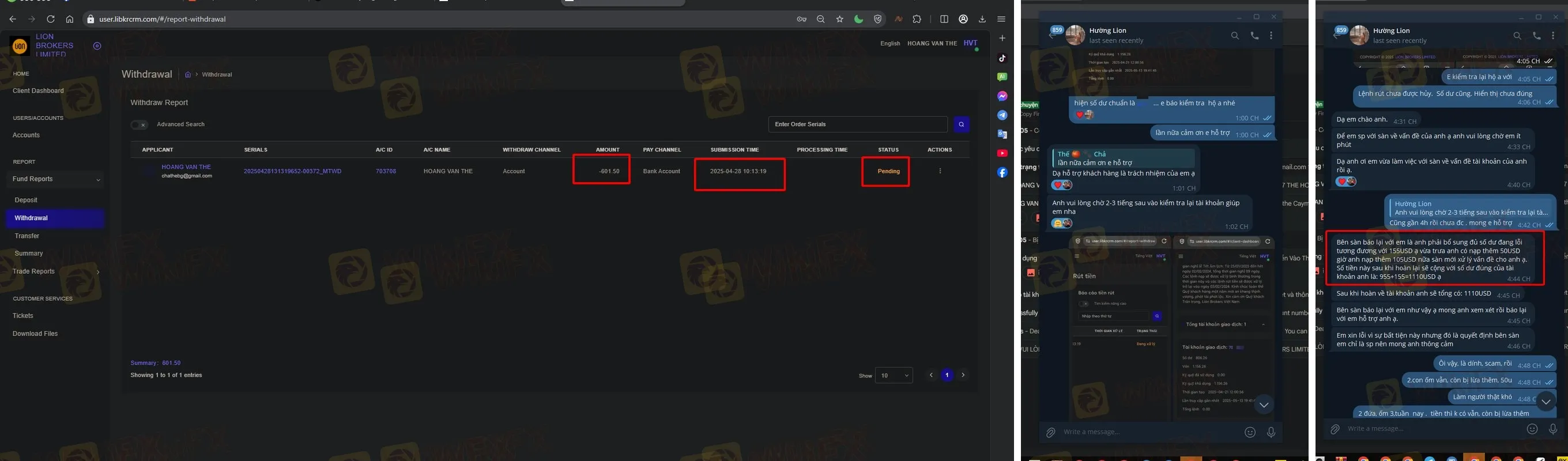The width and height of the screenshot is (1568, 461).
Task: Open Tickets under Customer Services
Action: [x=23, y=316]
